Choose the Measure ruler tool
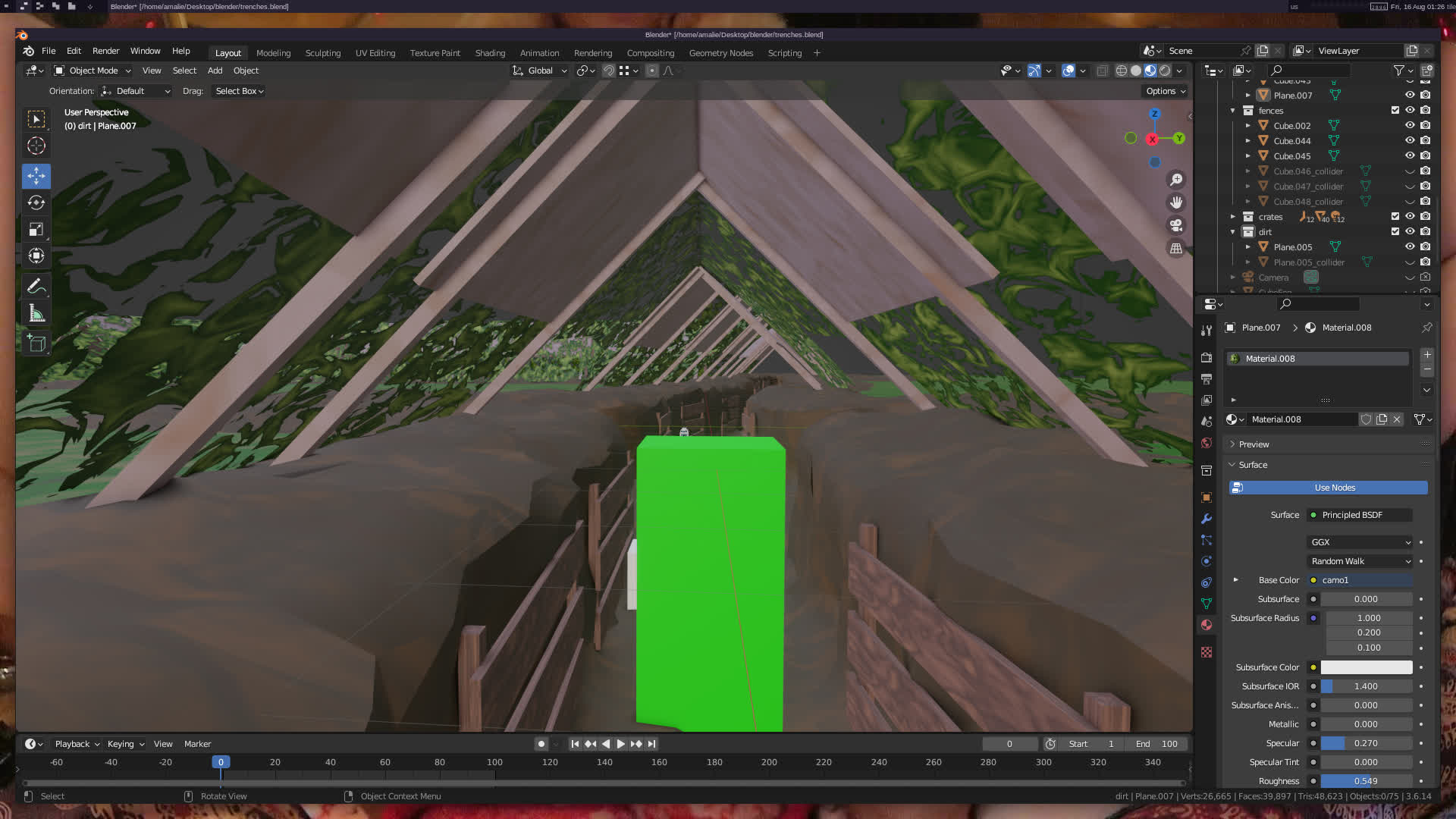This screenshot has width=1456, height=819. [36, 313]
